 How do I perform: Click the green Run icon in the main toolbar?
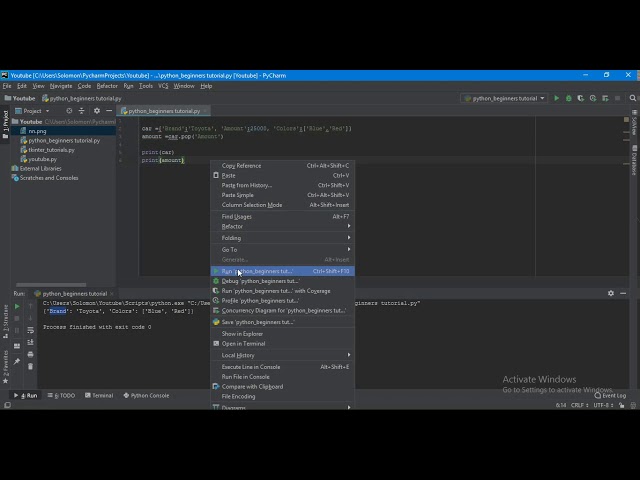[x=556, y=98]
